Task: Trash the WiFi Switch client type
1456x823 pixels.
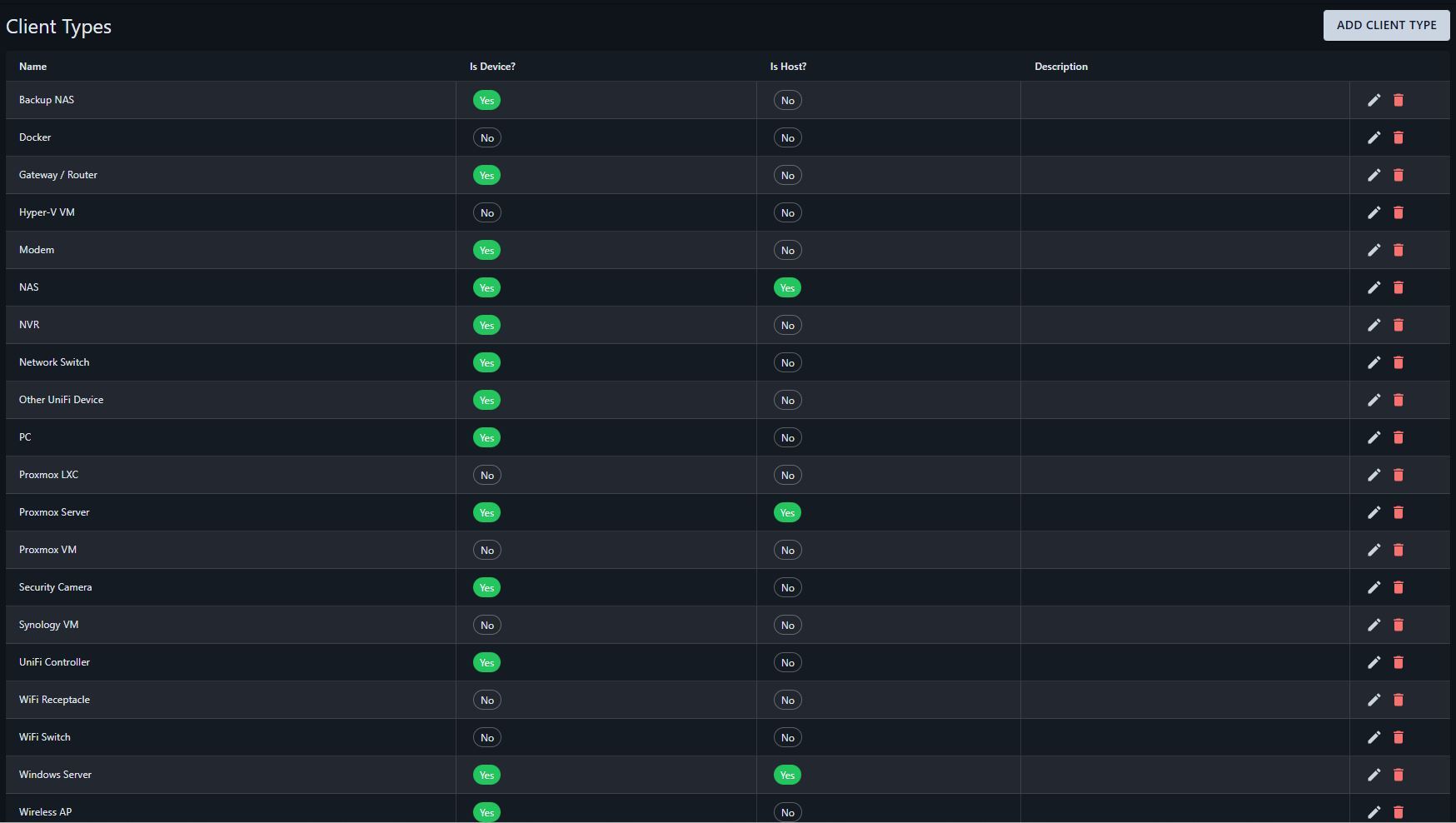Action: [x=1399, y=737]
